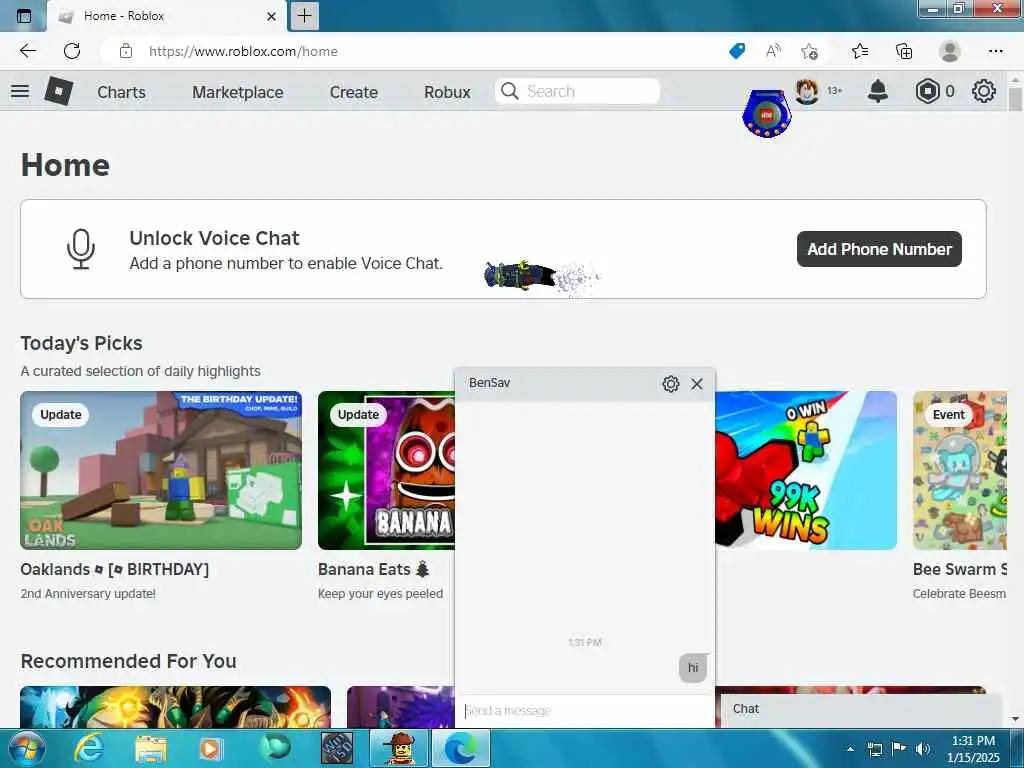Click the Roblox logo icon
The width and height of the screenshot is (1024, 768).
coord(59,91)
